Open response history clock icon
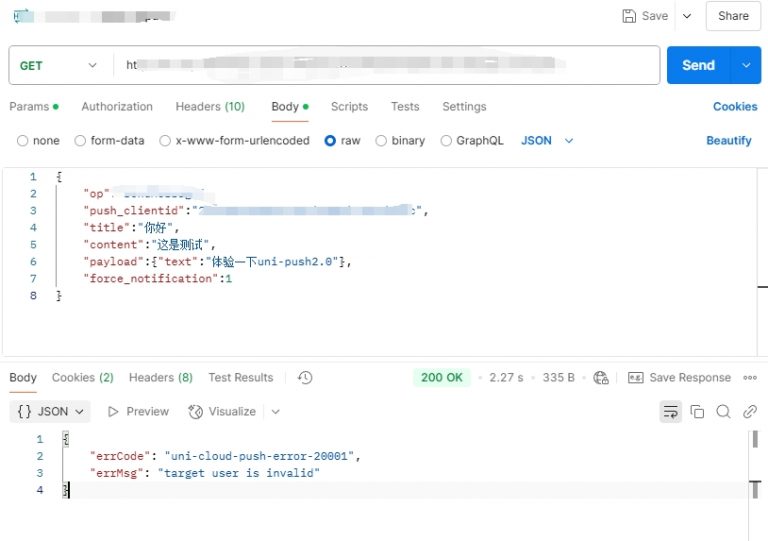Viewport: 768px width, 541px height. (305, 378)
